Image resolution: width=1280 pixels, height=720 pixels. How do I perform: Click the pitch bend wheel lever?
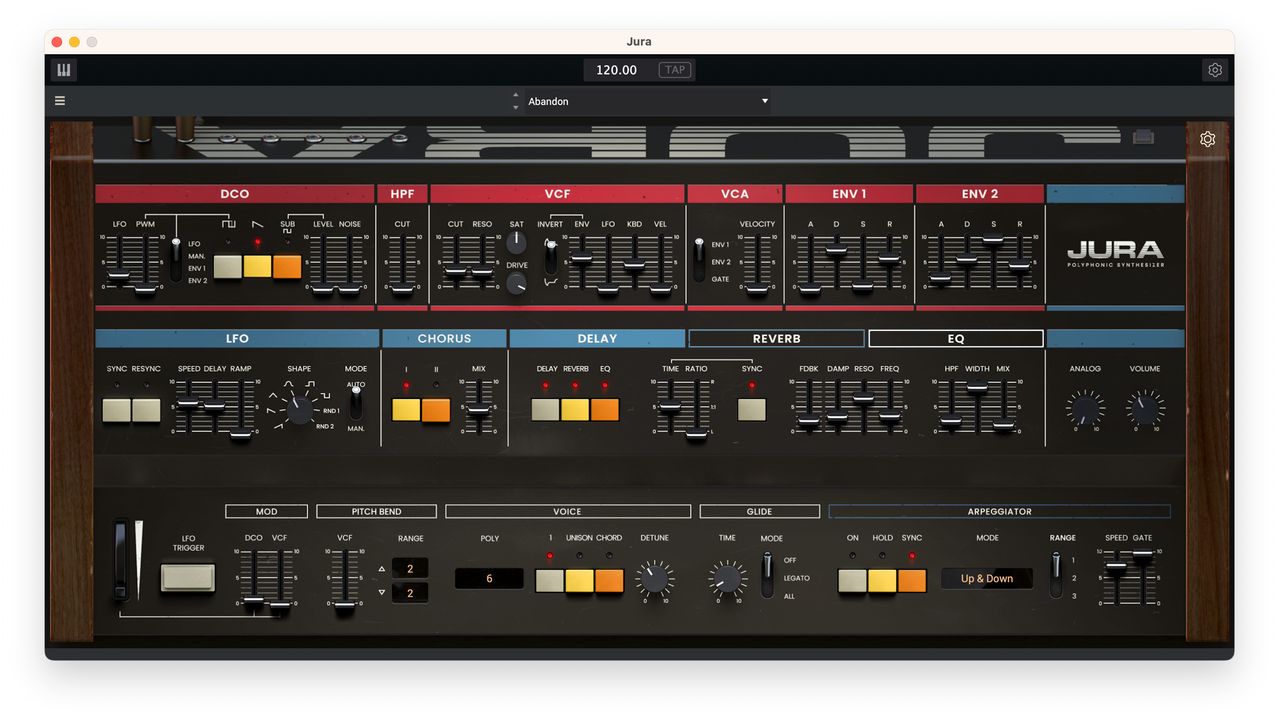121,559
